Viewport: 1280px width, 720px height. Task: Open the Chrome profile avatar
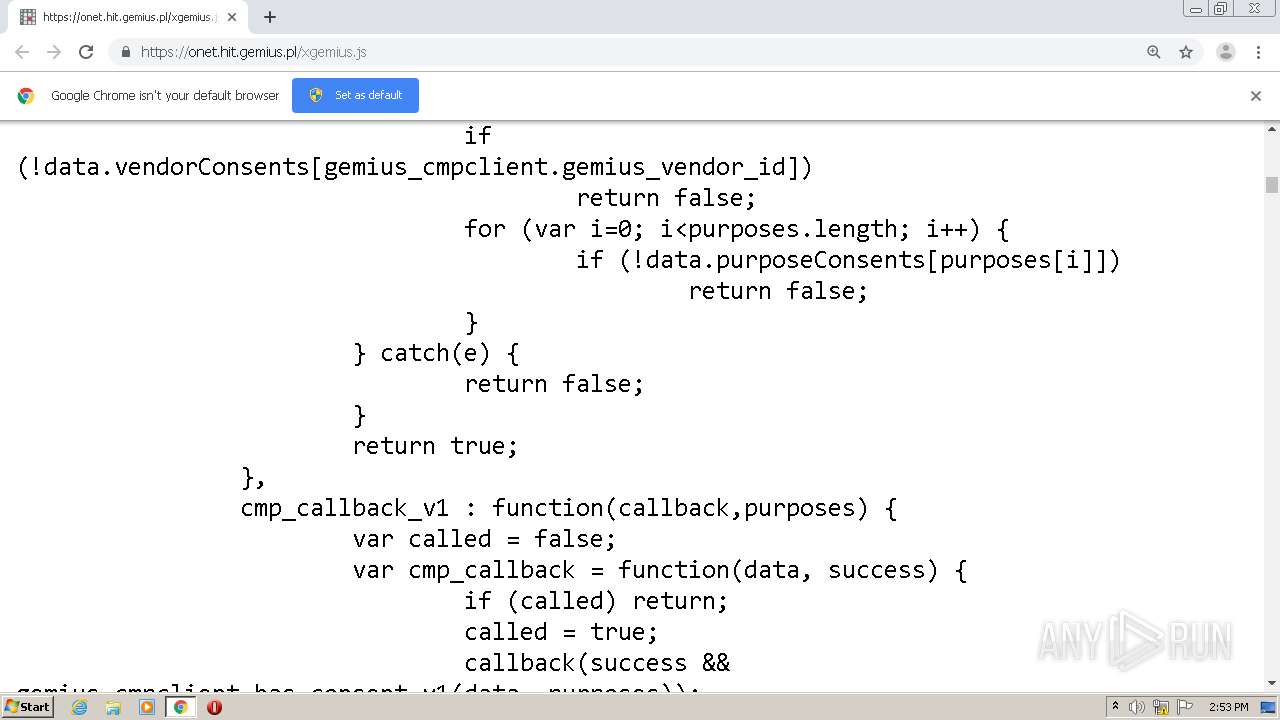(1226, 52)
